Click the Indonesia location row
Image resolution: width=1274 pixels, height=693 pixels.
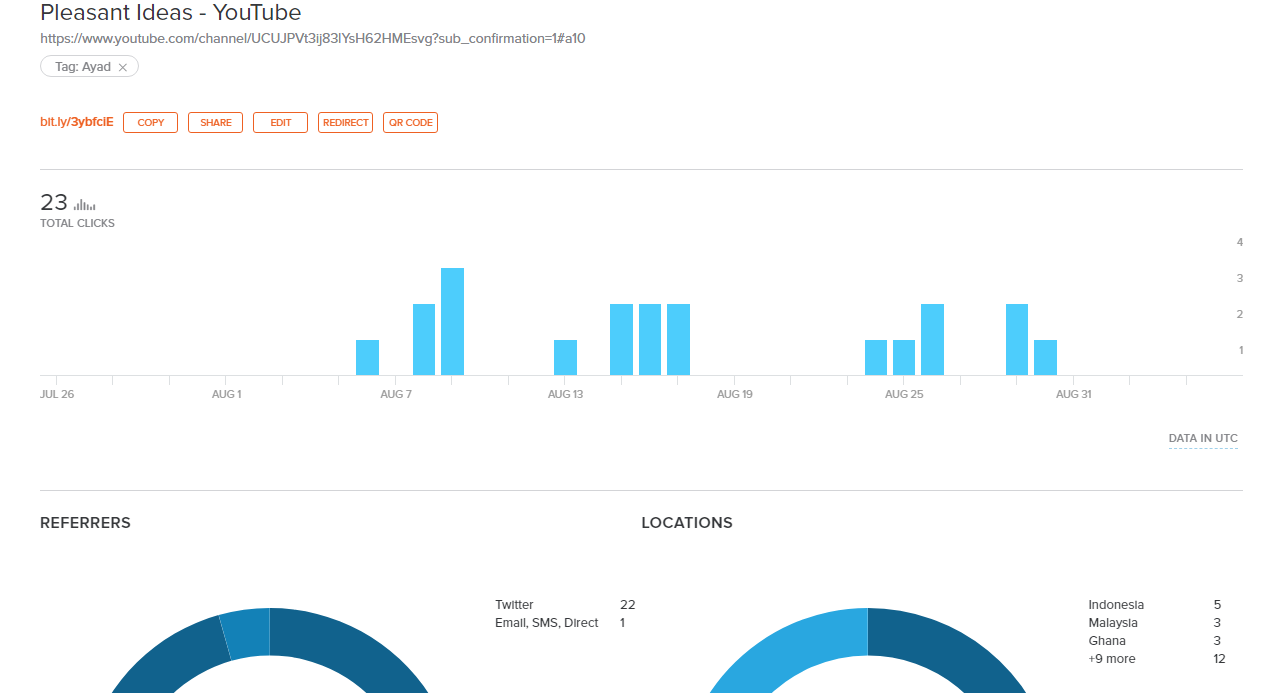[x=1155, y=604]
